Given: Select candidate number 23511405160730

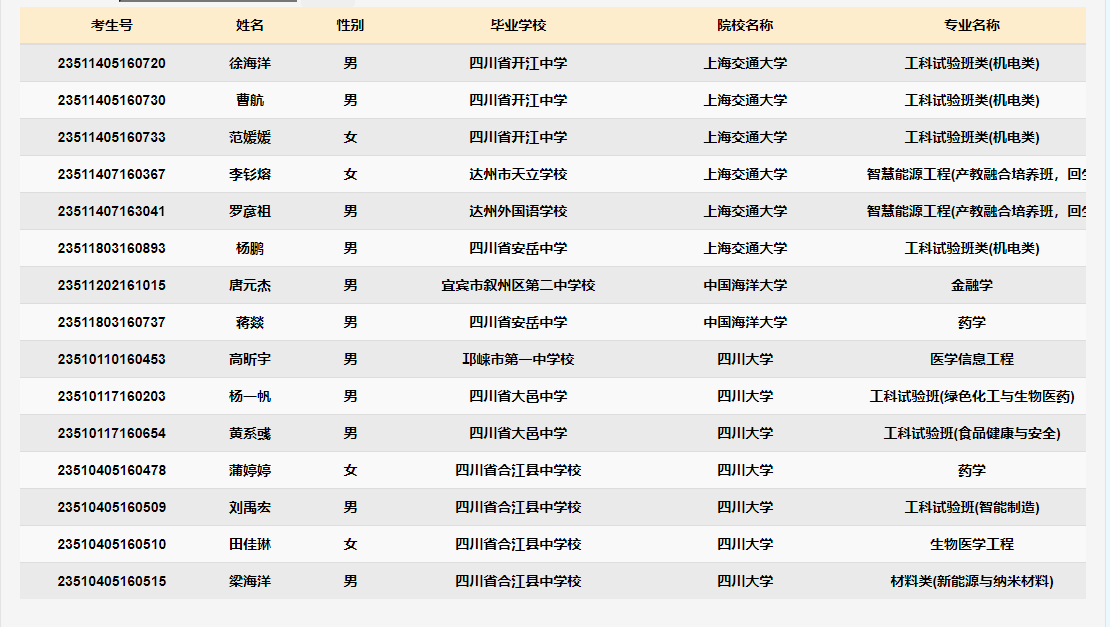Looking at the screenshot, I should point(112,100).
